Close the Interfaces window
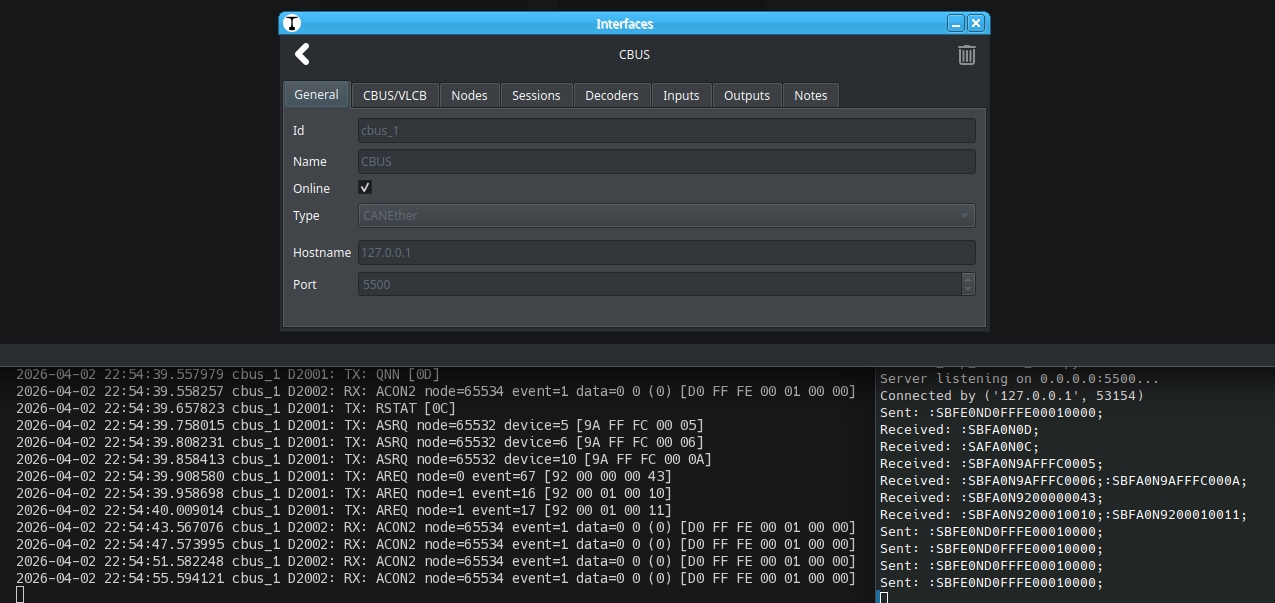The width and height of the screenshot is (1275, 603). 976,24
